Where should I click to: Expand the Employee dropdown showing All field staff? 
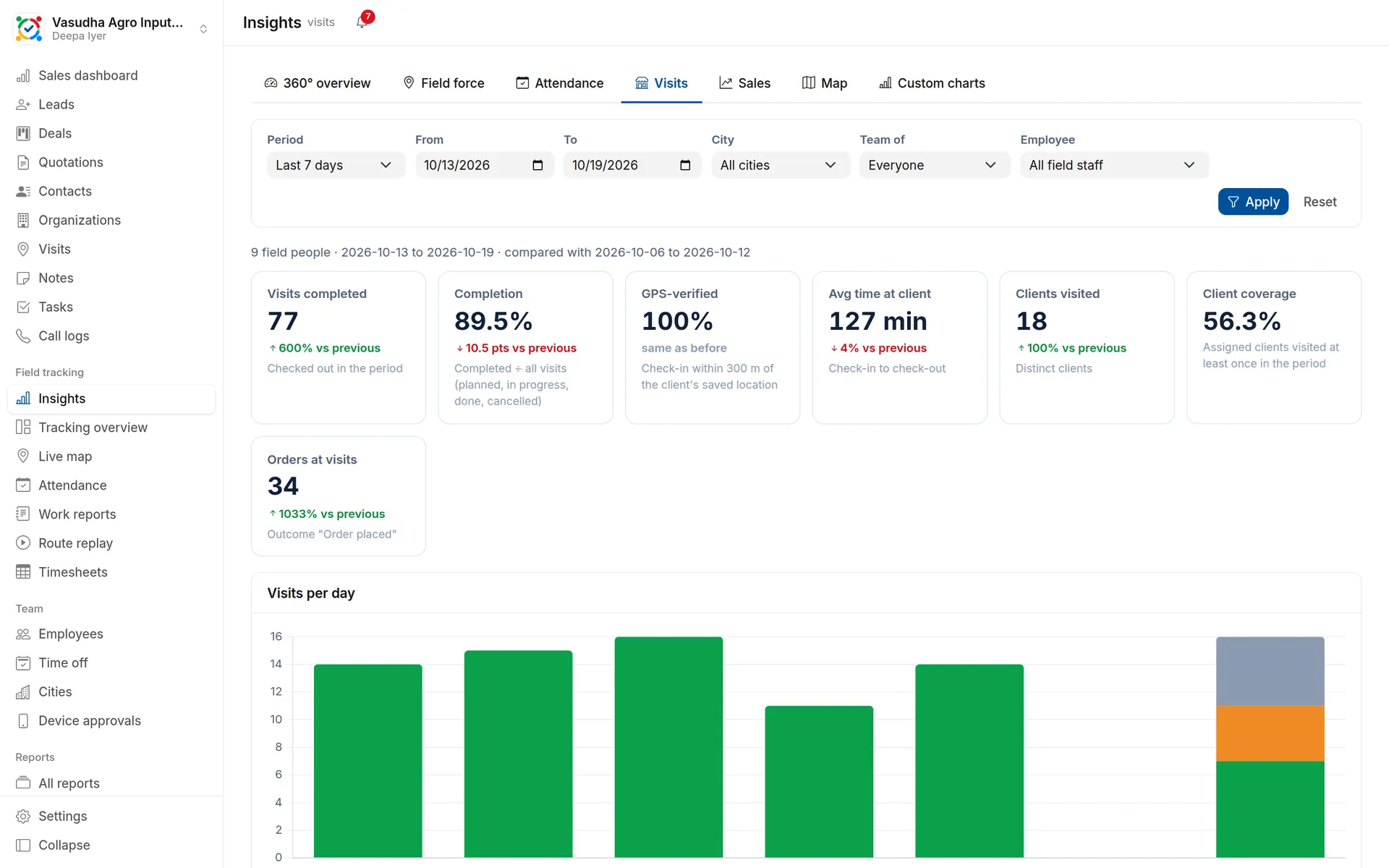click(x=1114, y=166)
